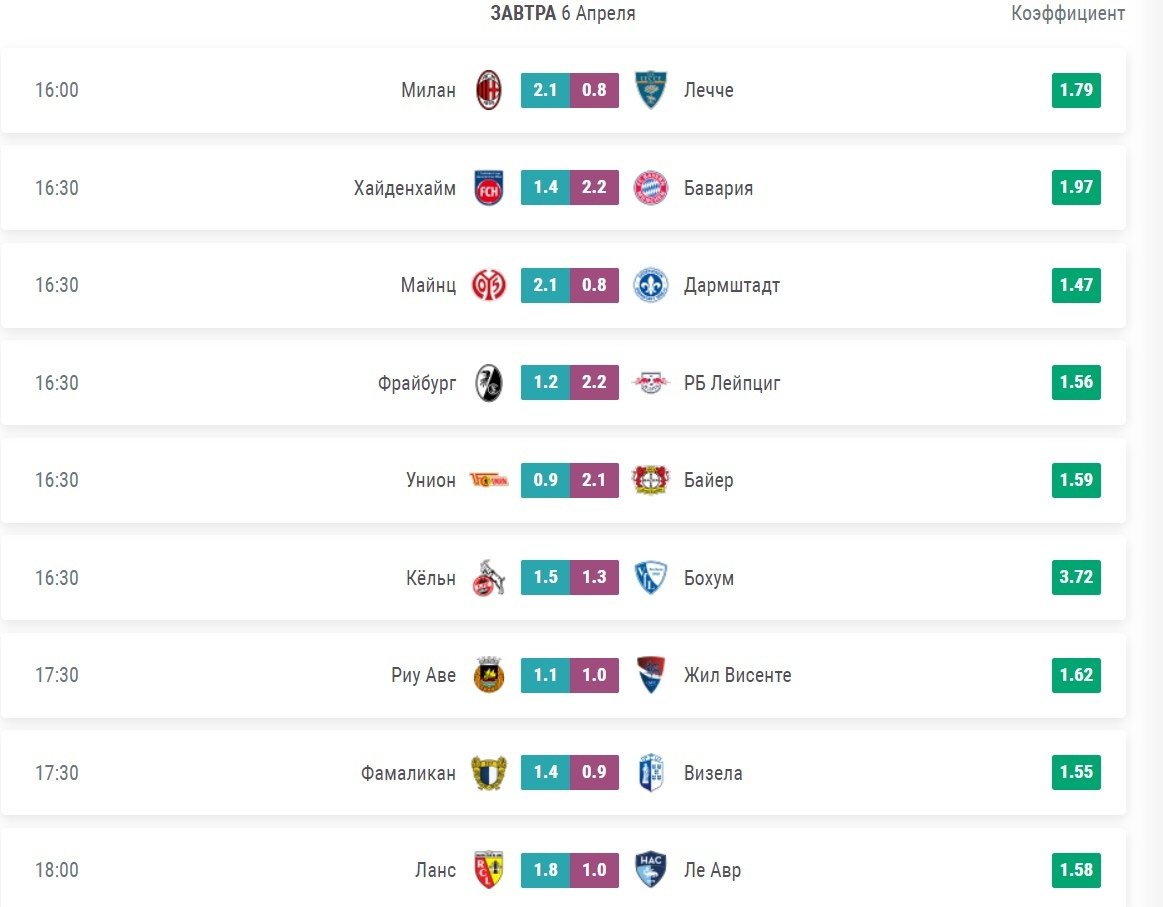Image resolution: width=1163 pixels, height=907 pixels.
Task: Select the 1.79 odds for Milan–Lecce
Action: (x=1076, y=90)
